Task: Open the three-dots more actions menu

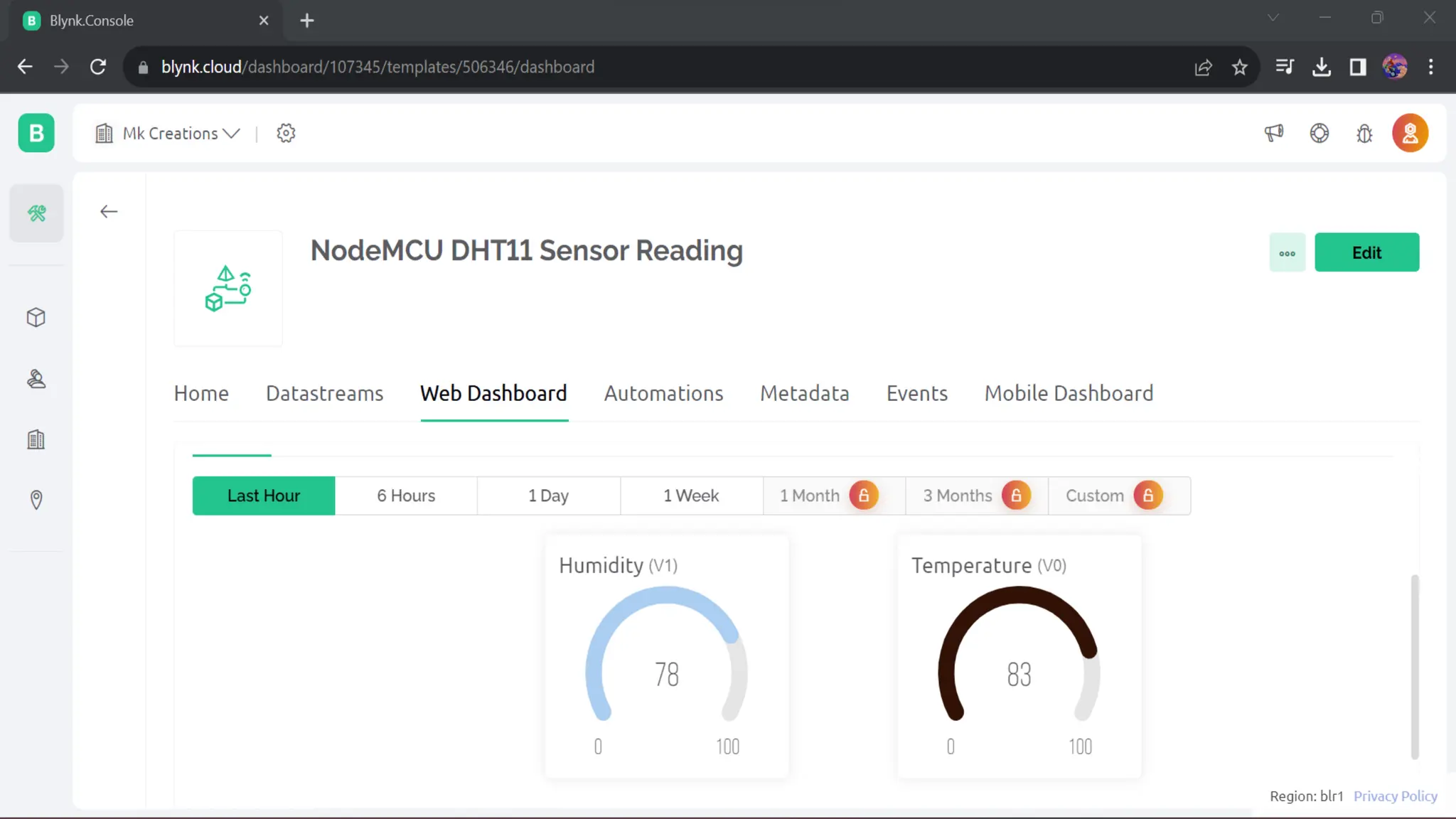Action: [1287, 252]
